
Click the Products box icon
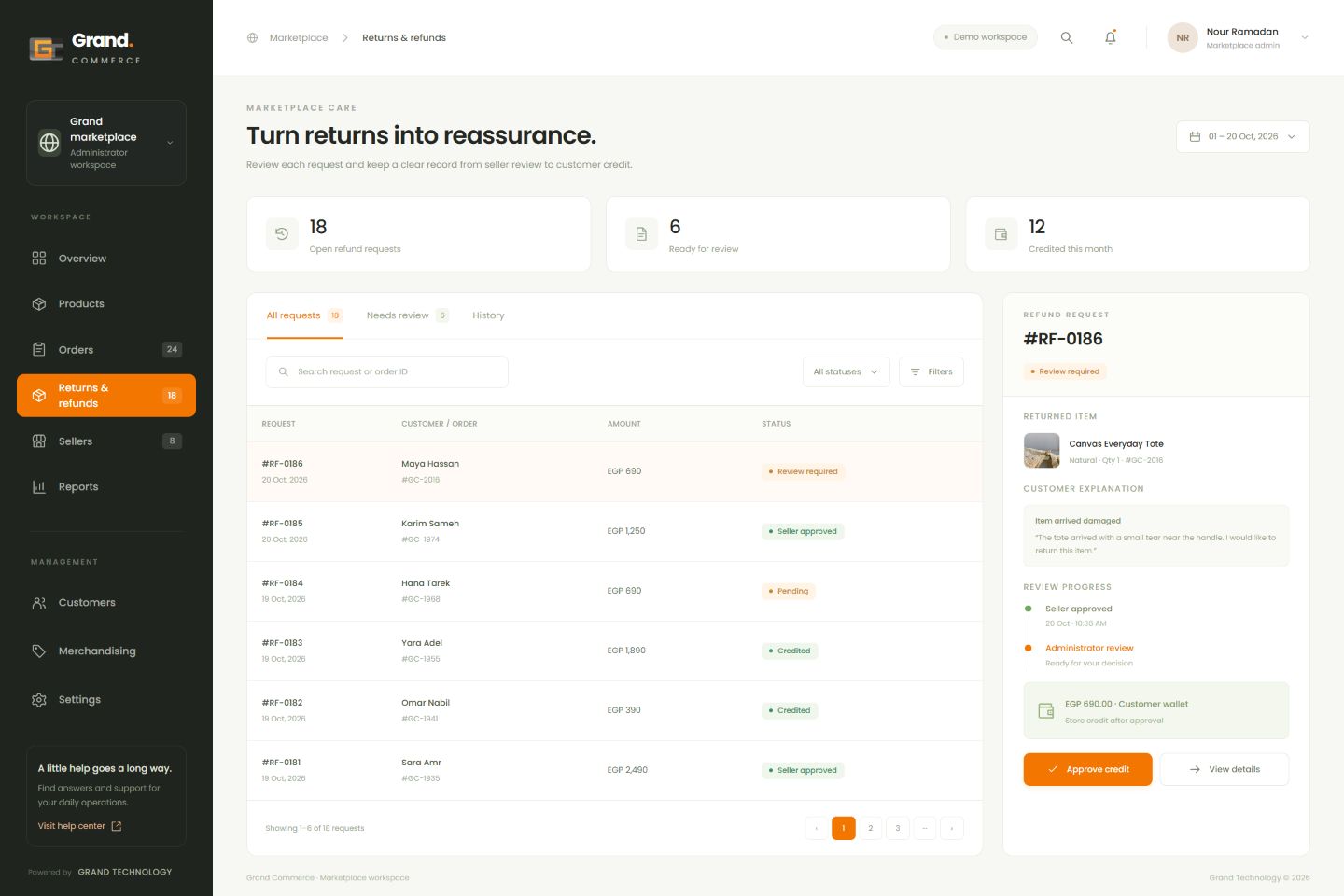pos(39,304)
